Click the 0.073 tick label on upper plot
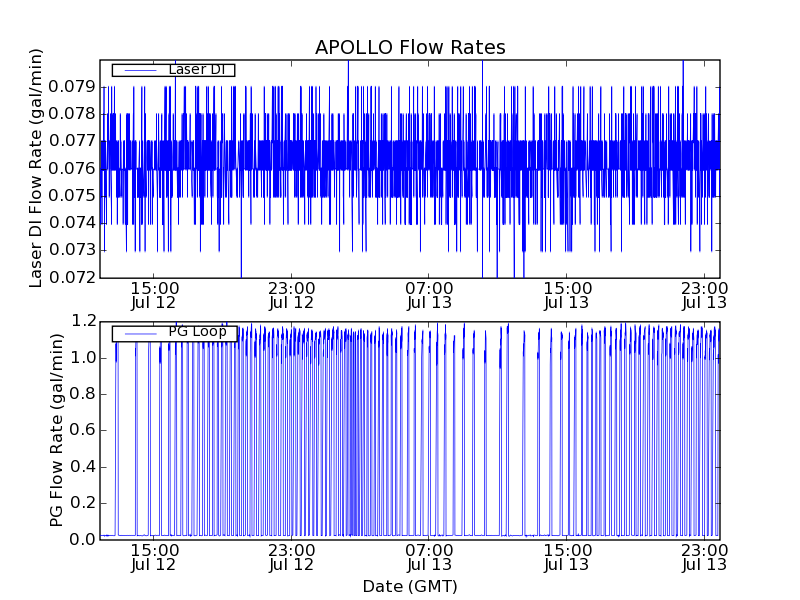800x600 pixels. coord(72,250)
